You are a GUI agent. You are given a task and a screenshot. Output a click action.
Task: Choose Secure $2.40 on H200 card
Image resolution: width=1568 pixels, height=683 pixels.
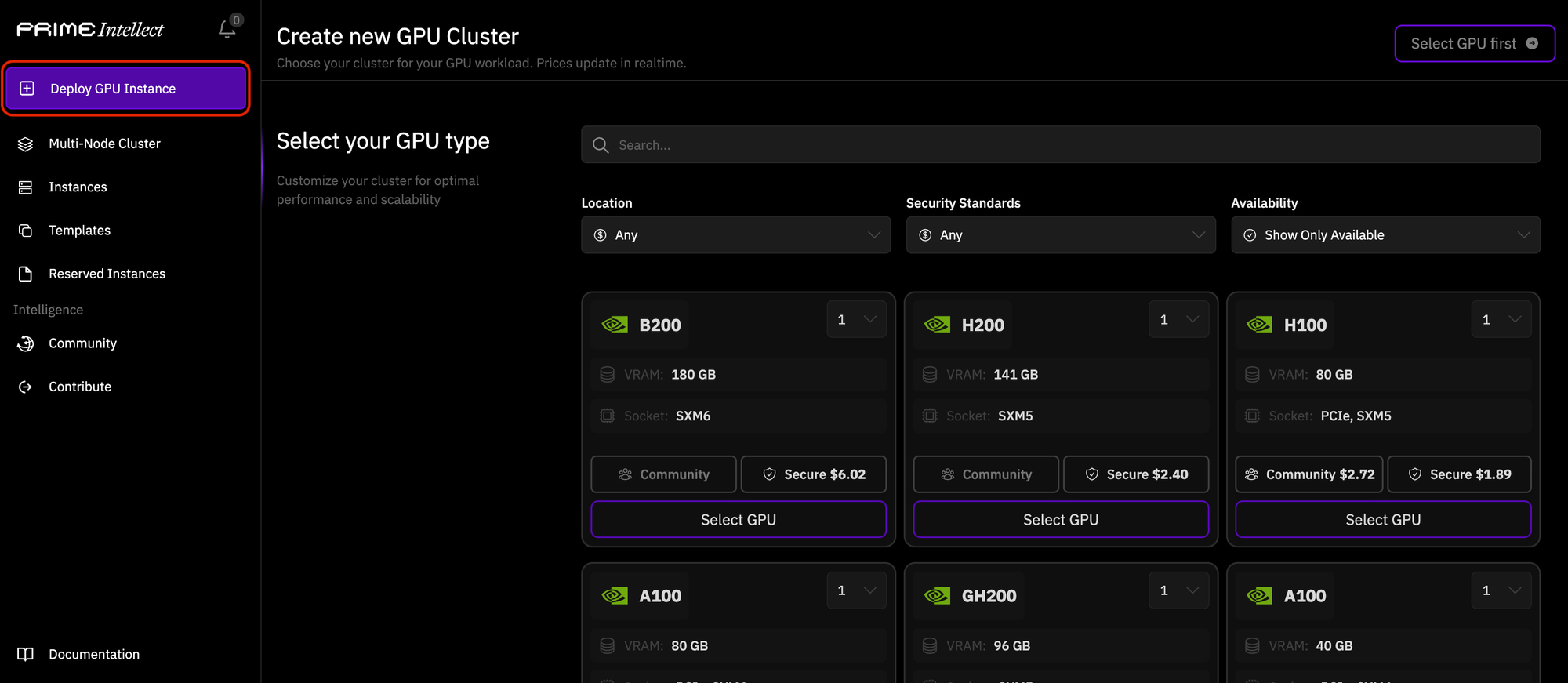[1136, 474]
